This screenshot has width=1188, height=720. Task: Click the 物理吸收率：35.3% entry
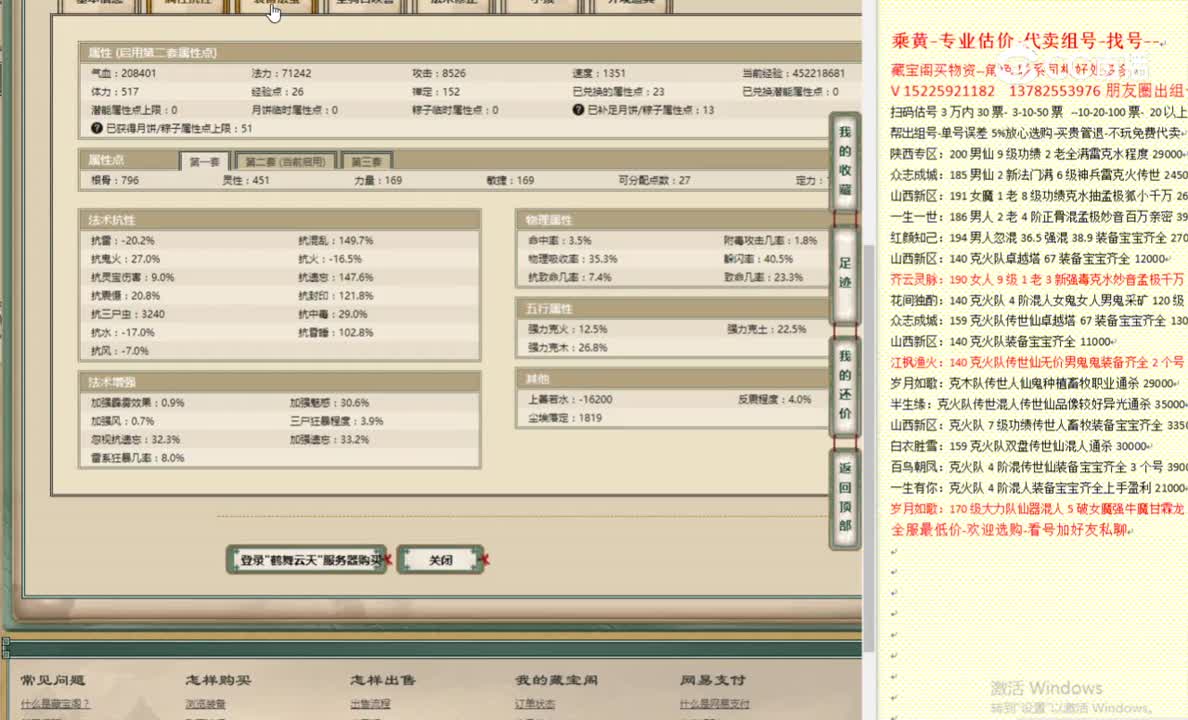(x=572, y=258)
